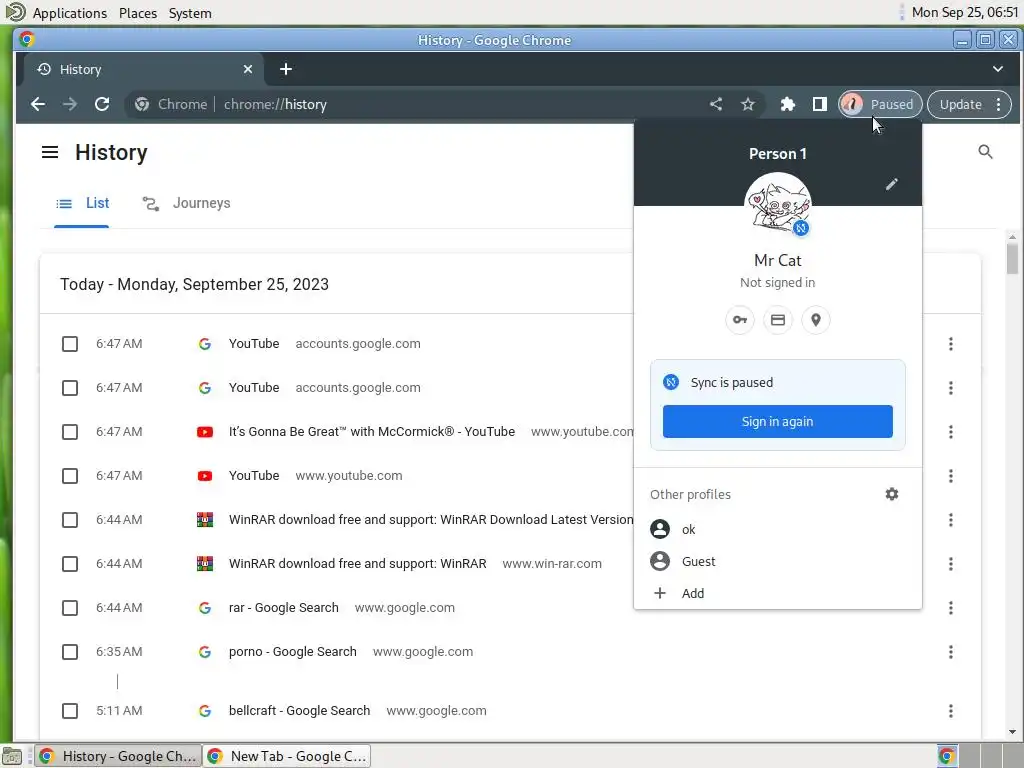Select checkbox for YouTube www.youtube.com entry
1024x768 pixels.
point(70,476)
